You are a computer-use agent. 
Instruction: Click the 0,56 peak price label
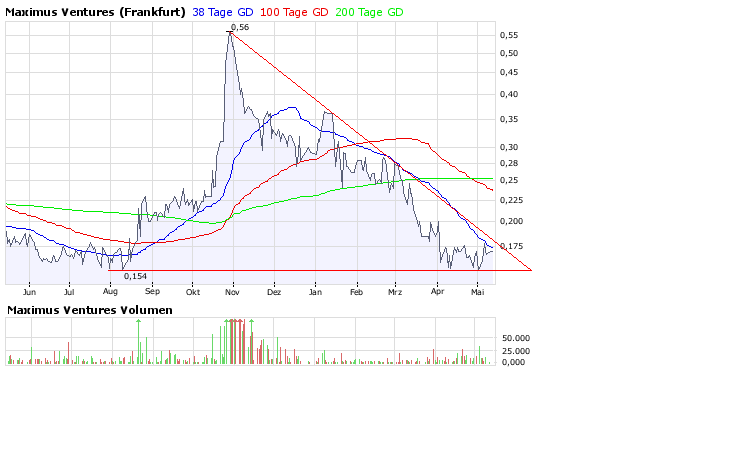click(240, 27)
